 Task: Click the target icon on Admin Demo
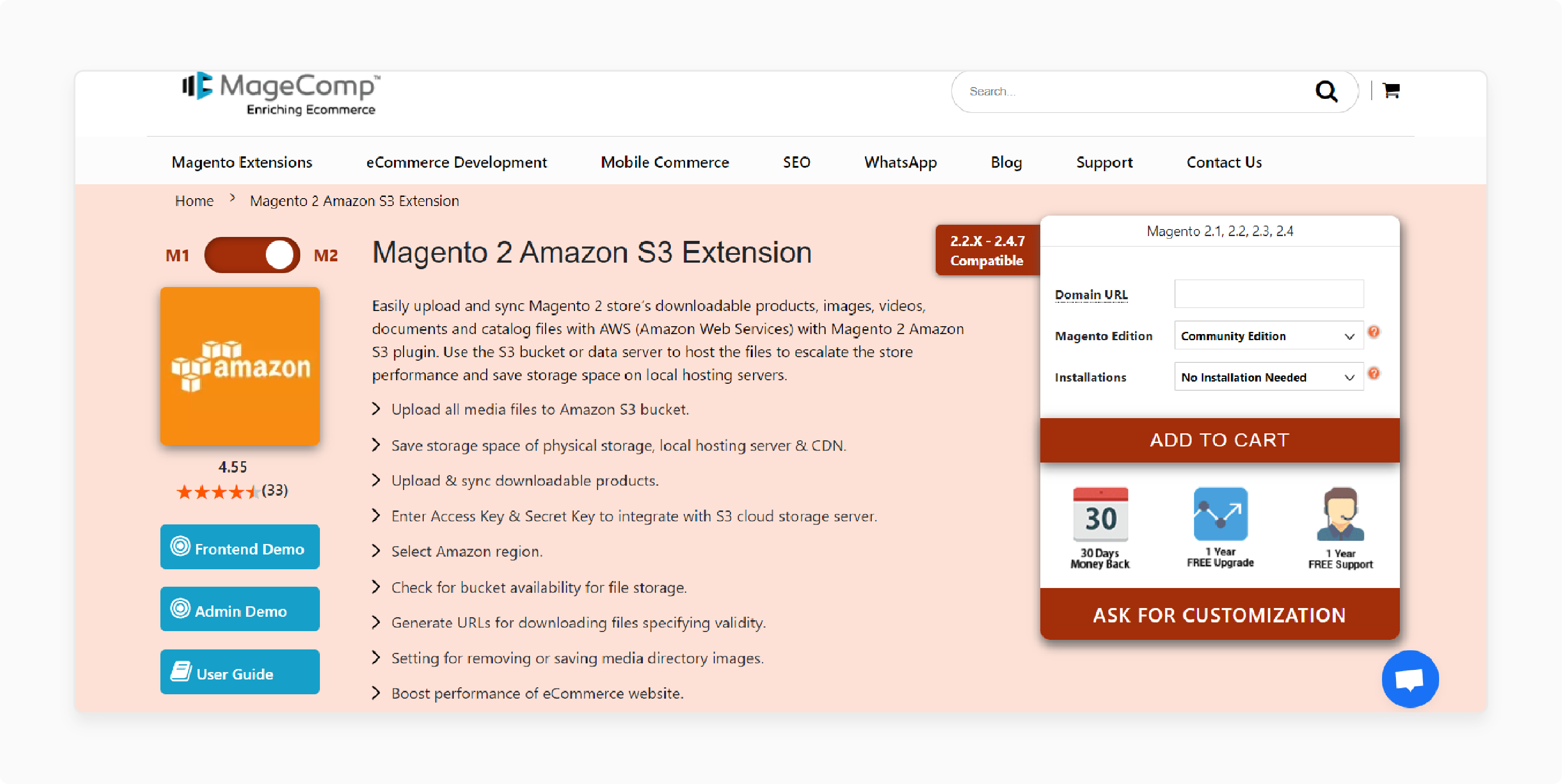point(180,609)
